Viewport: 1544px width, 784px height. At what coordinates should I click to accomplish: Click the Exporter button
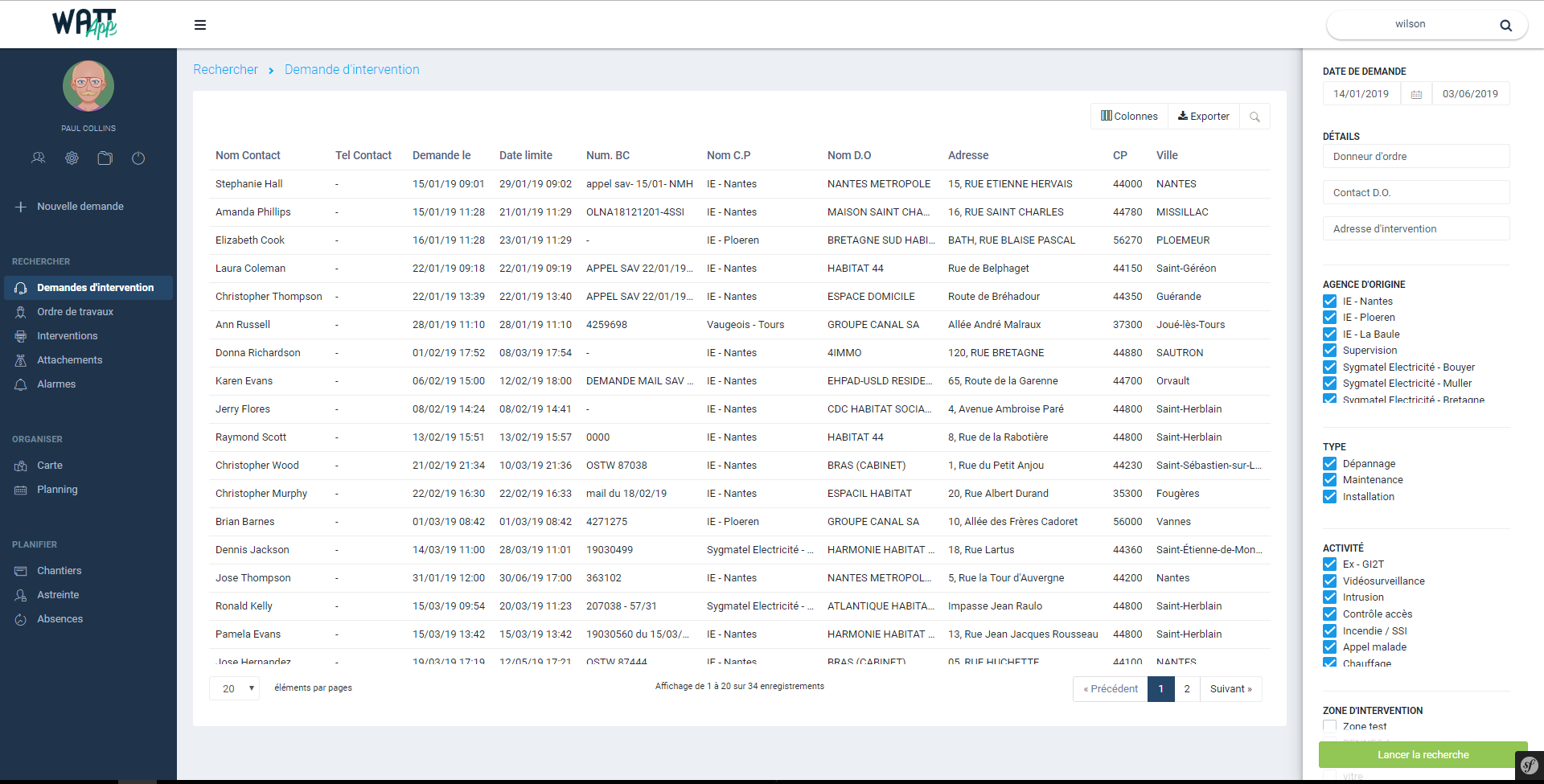(1203, 117)
